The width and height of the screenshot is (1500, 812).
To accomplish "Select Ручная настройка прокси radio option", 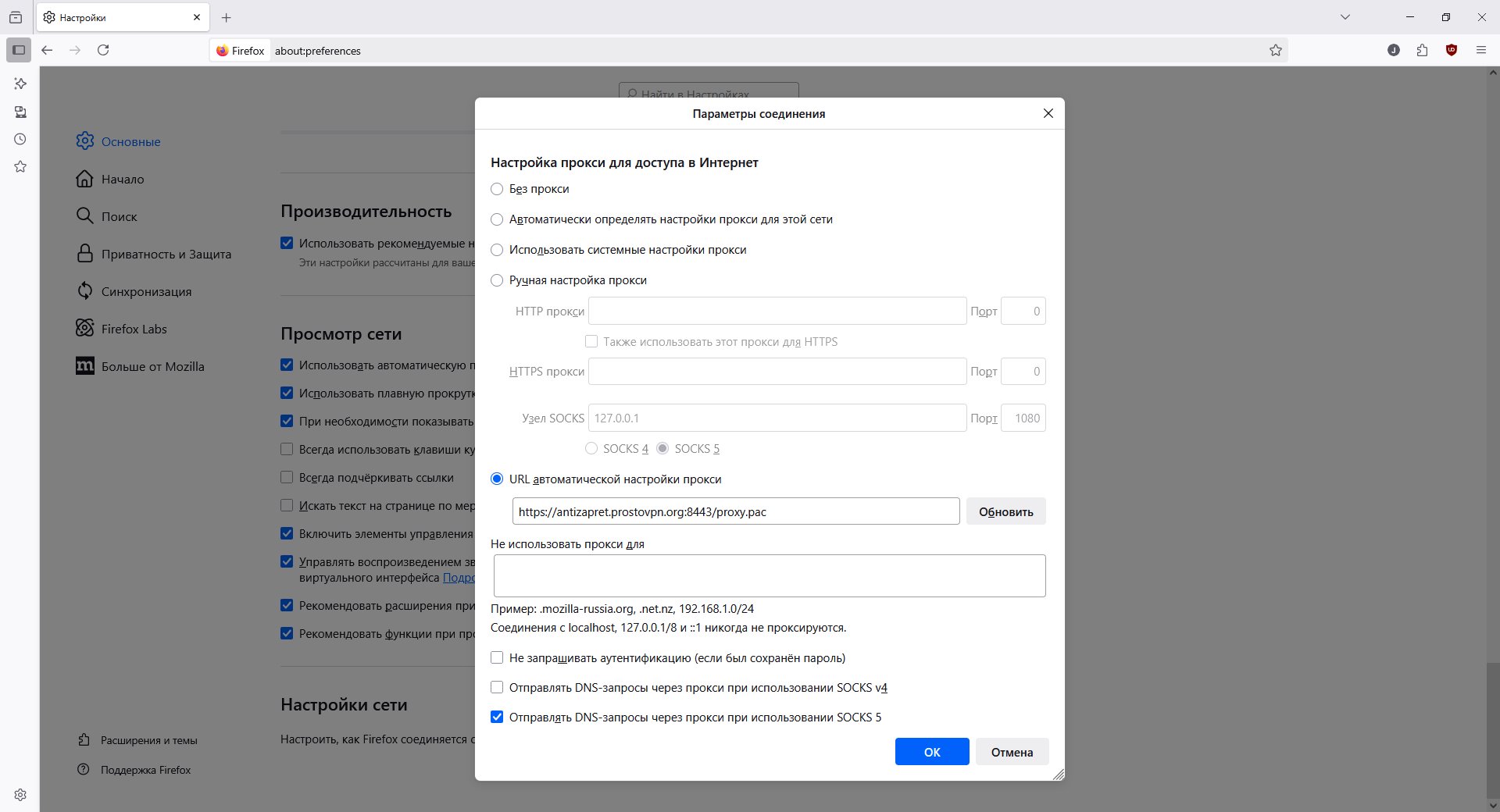I will click(497, 280).
